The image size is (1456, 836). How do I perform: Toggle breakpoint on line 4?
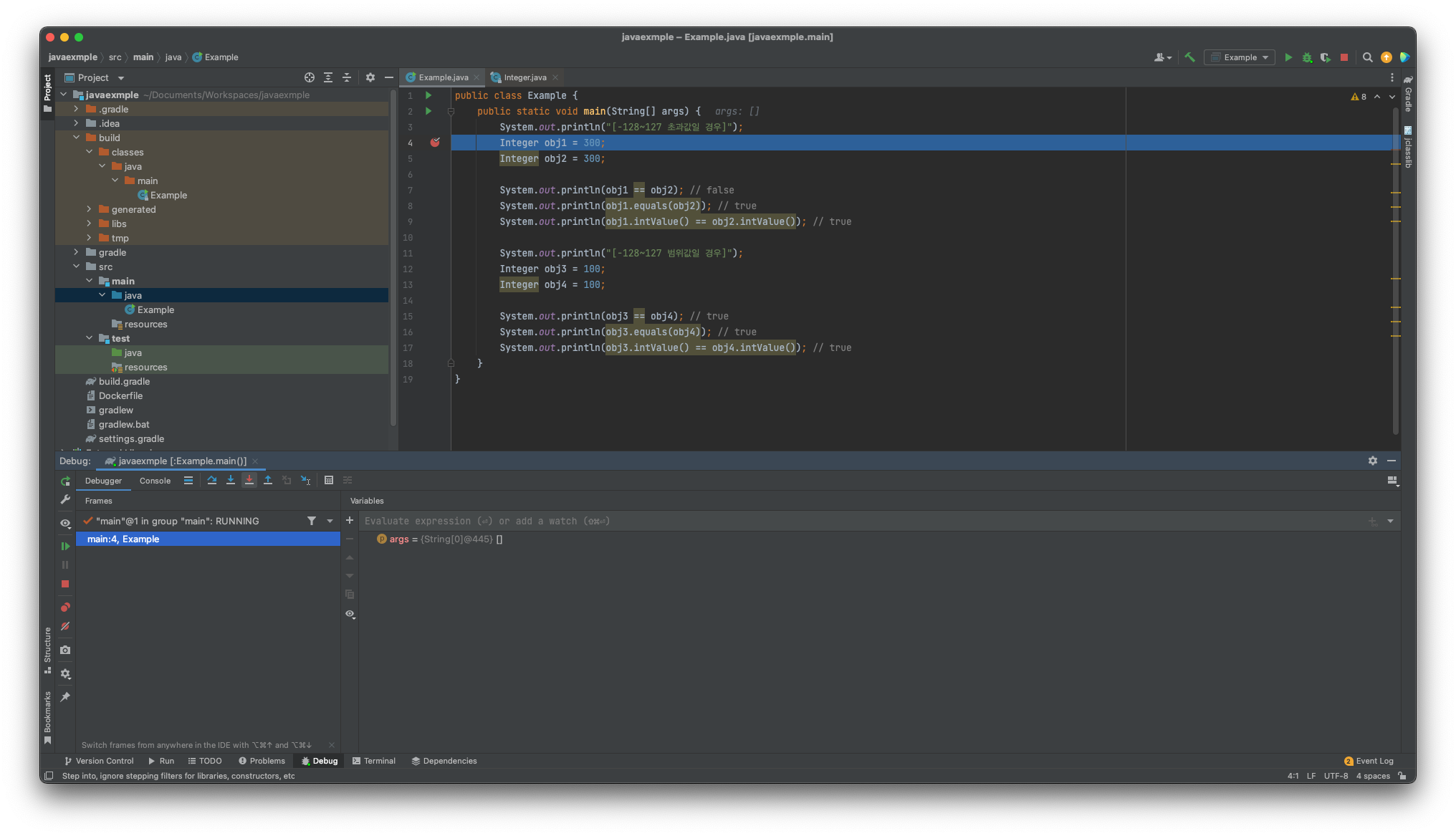coord(435,143)
